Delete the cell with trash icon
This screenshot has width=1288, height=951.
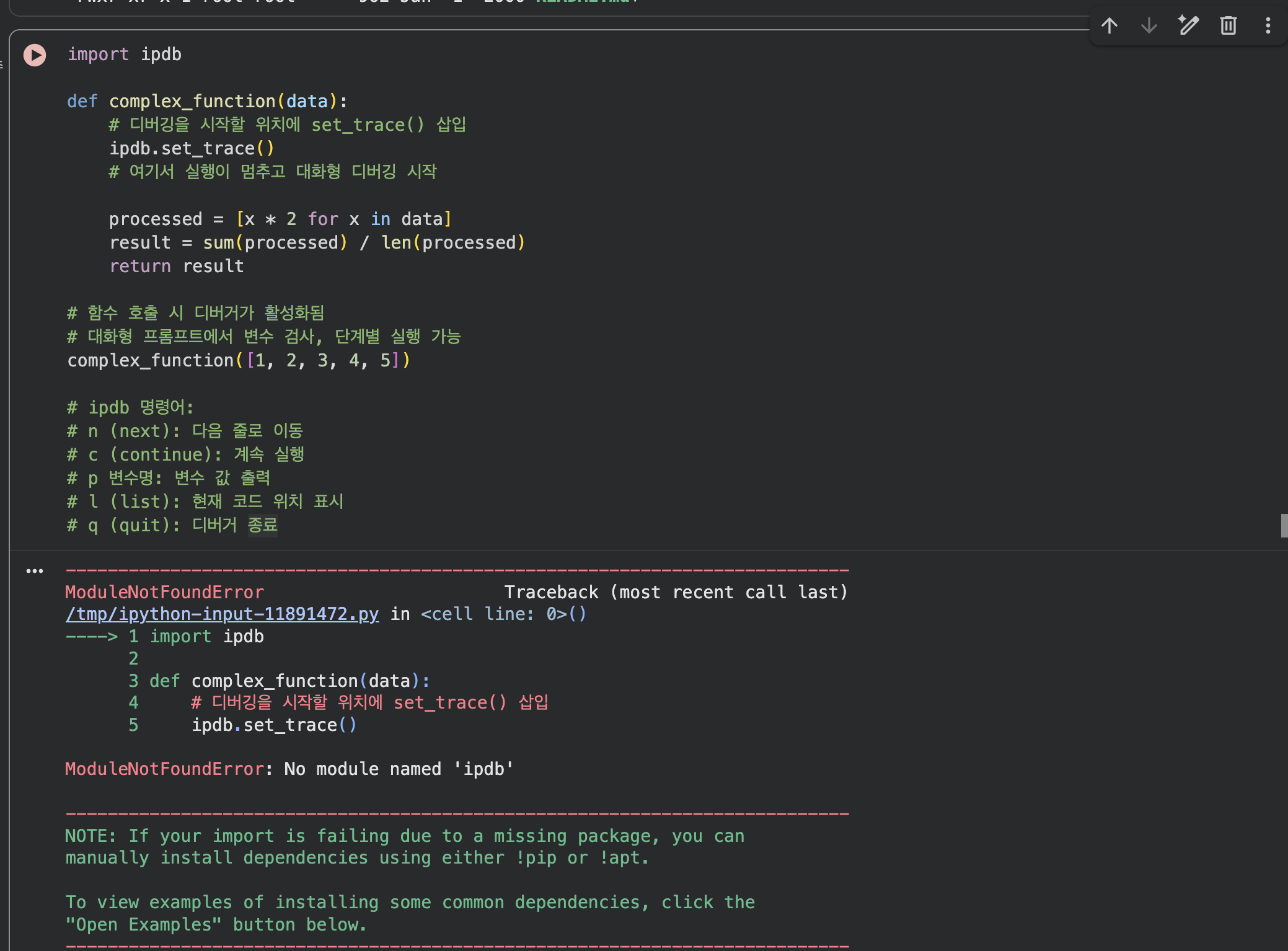point(1228,25)
